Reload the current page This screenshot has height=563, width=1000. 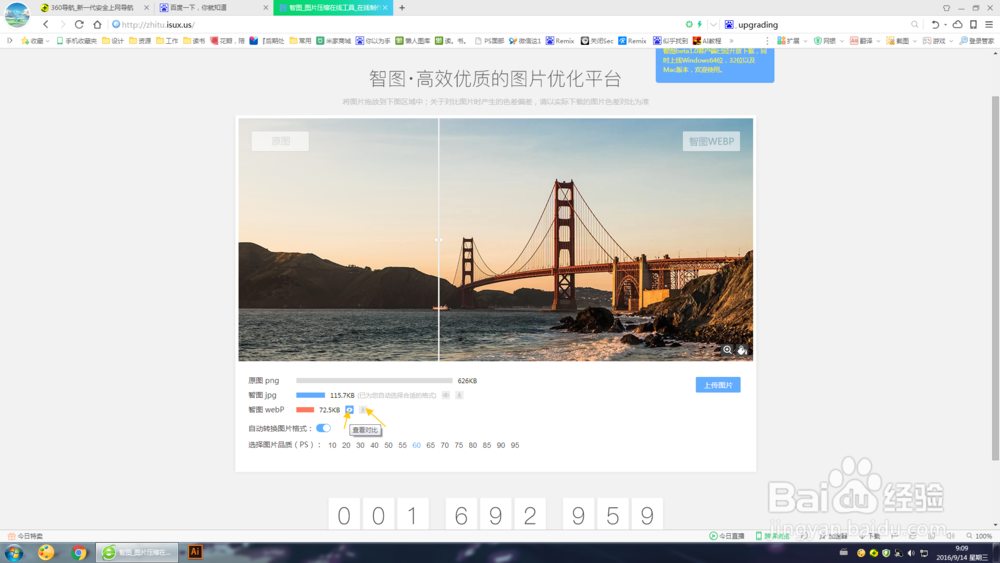pos(79,24)
